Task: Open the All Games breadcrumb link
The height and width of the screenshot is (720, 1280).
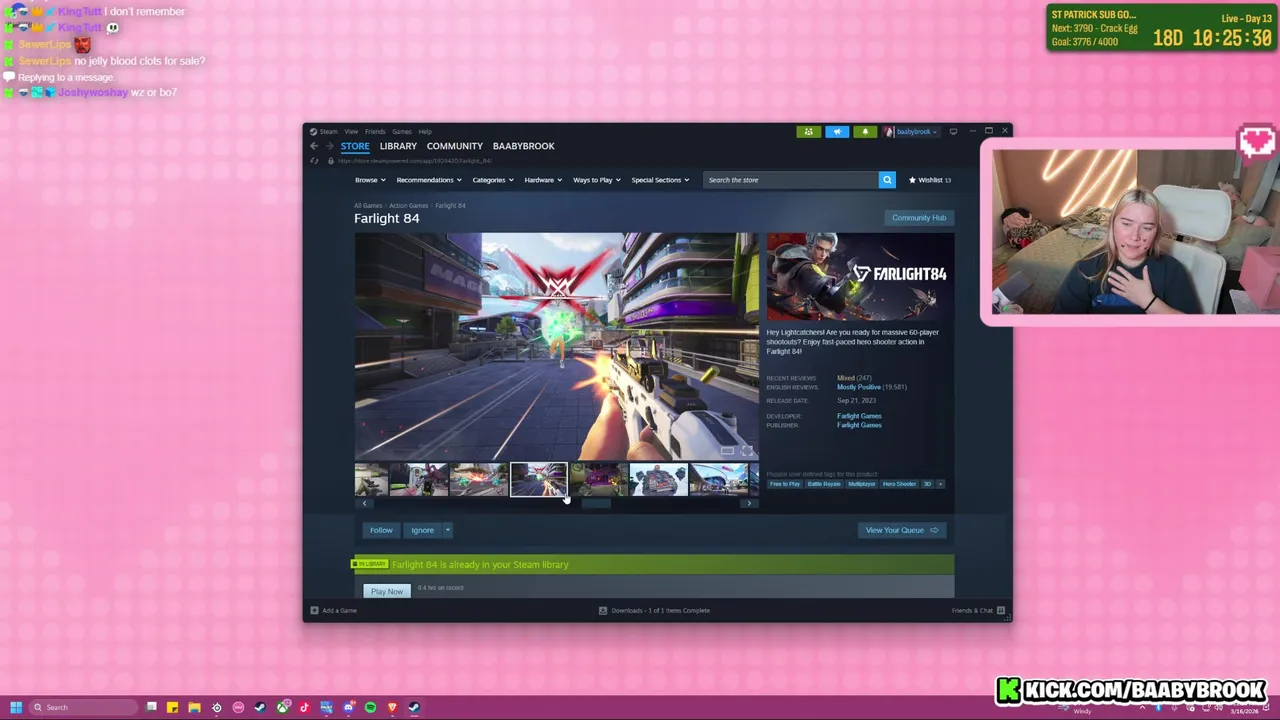Action: point(367,206)
